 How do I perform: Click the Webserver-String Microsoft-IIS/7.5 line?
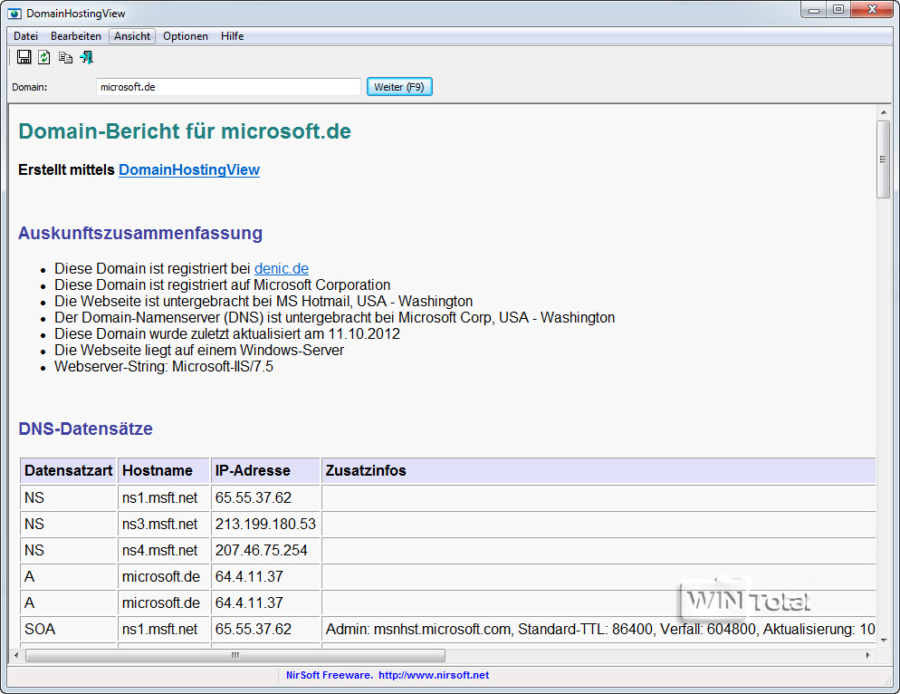click(164, 367)
